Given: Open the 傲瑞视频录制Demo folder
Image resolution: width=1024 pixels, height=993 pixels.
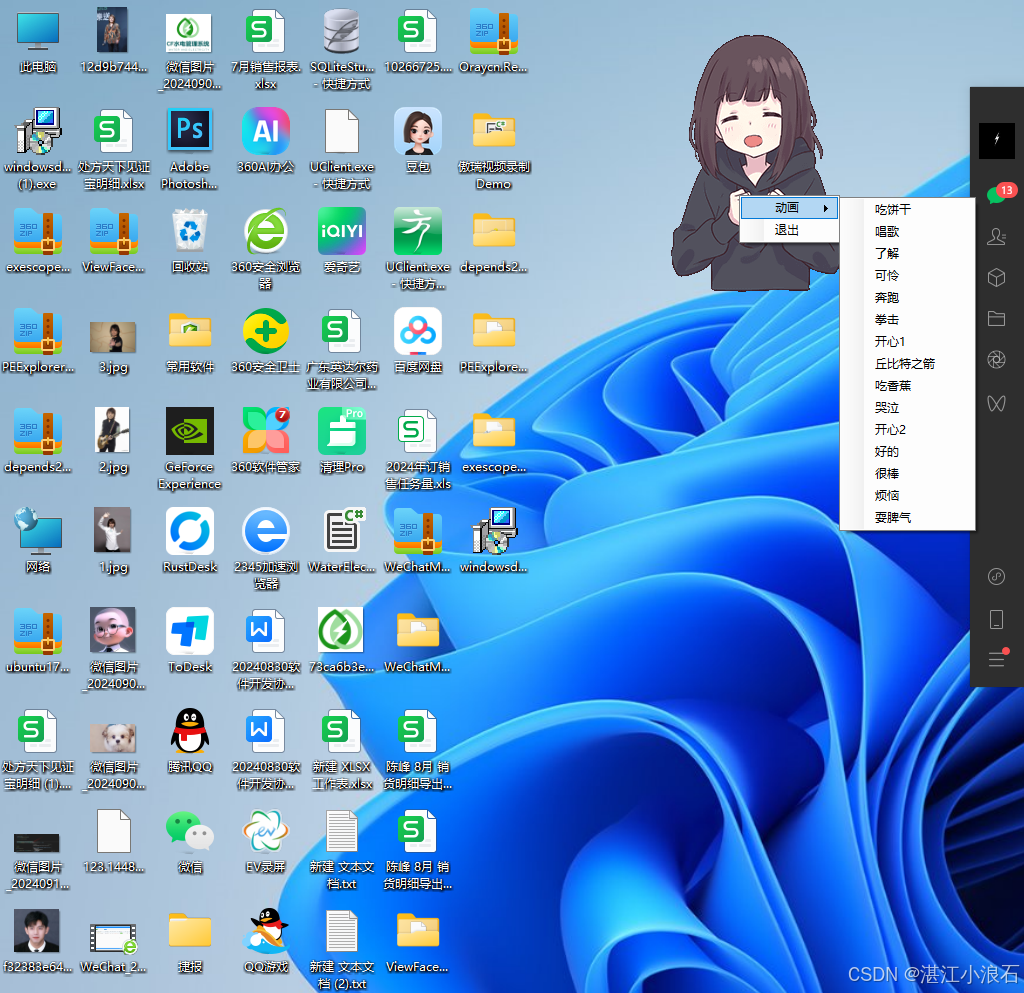Looking at the screenshot, I should [494, 131].
